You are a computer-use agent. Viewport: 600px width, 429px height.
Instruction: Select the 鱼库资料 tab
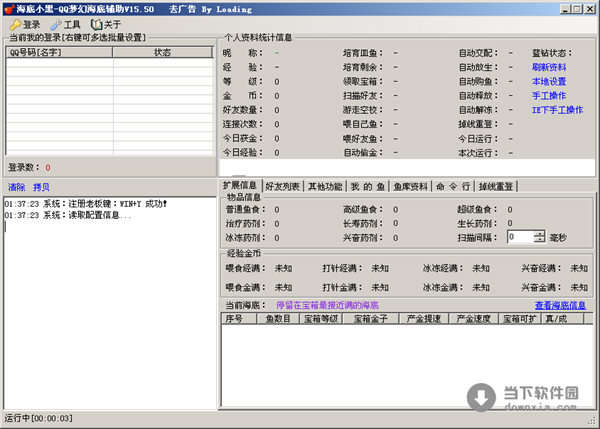(410, 186)
